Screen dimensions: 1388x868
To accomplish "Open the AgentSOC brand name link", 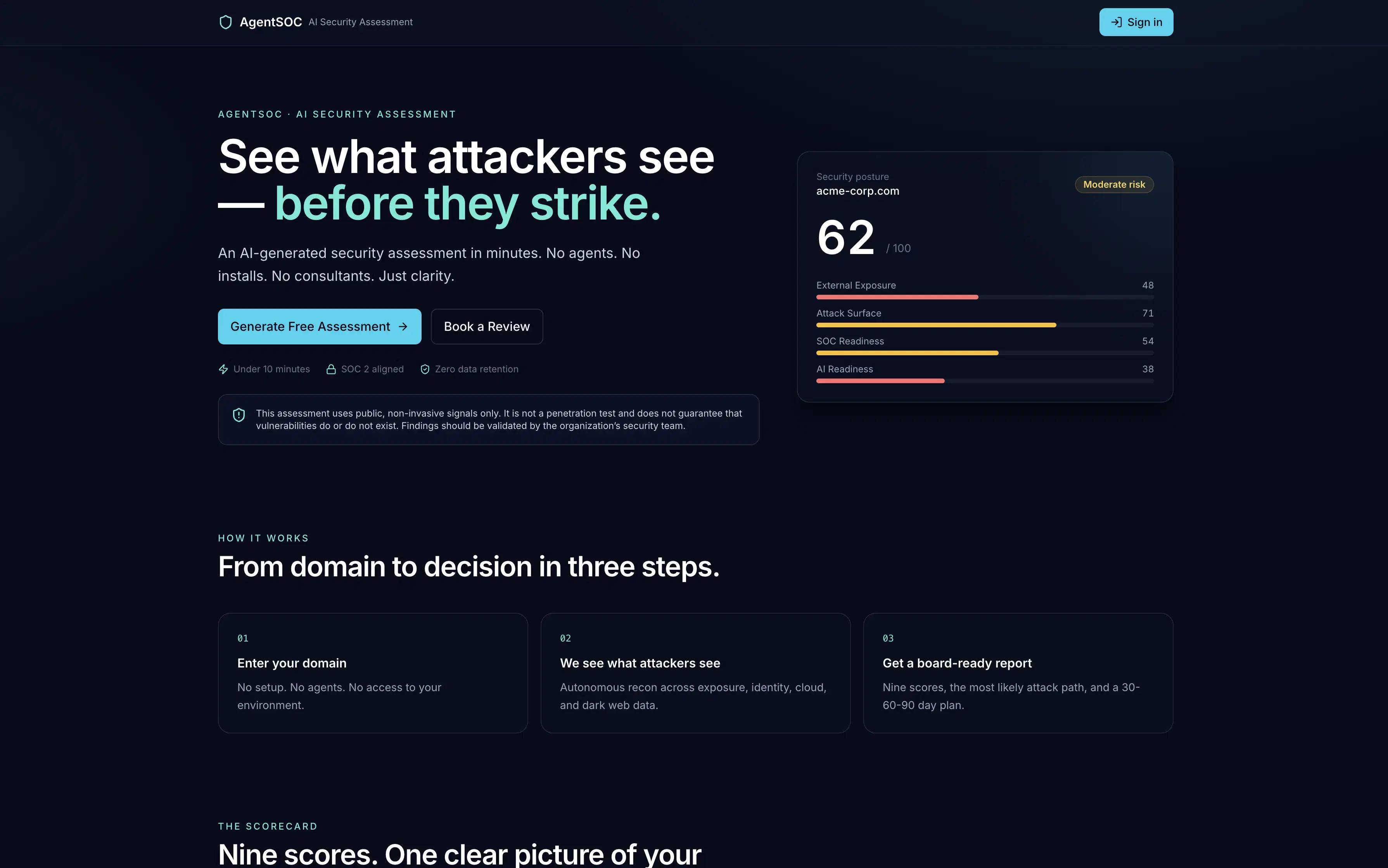I will [270, 22].
